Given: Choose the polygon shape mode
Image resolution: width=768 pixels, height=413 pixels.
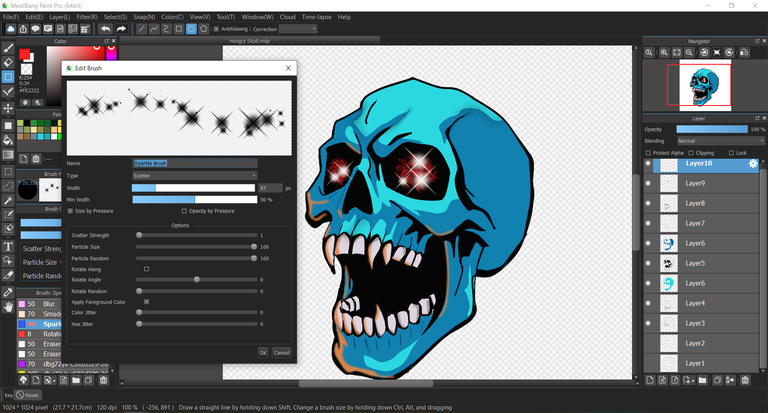Looking at the screenshot, I should (204, 29).
